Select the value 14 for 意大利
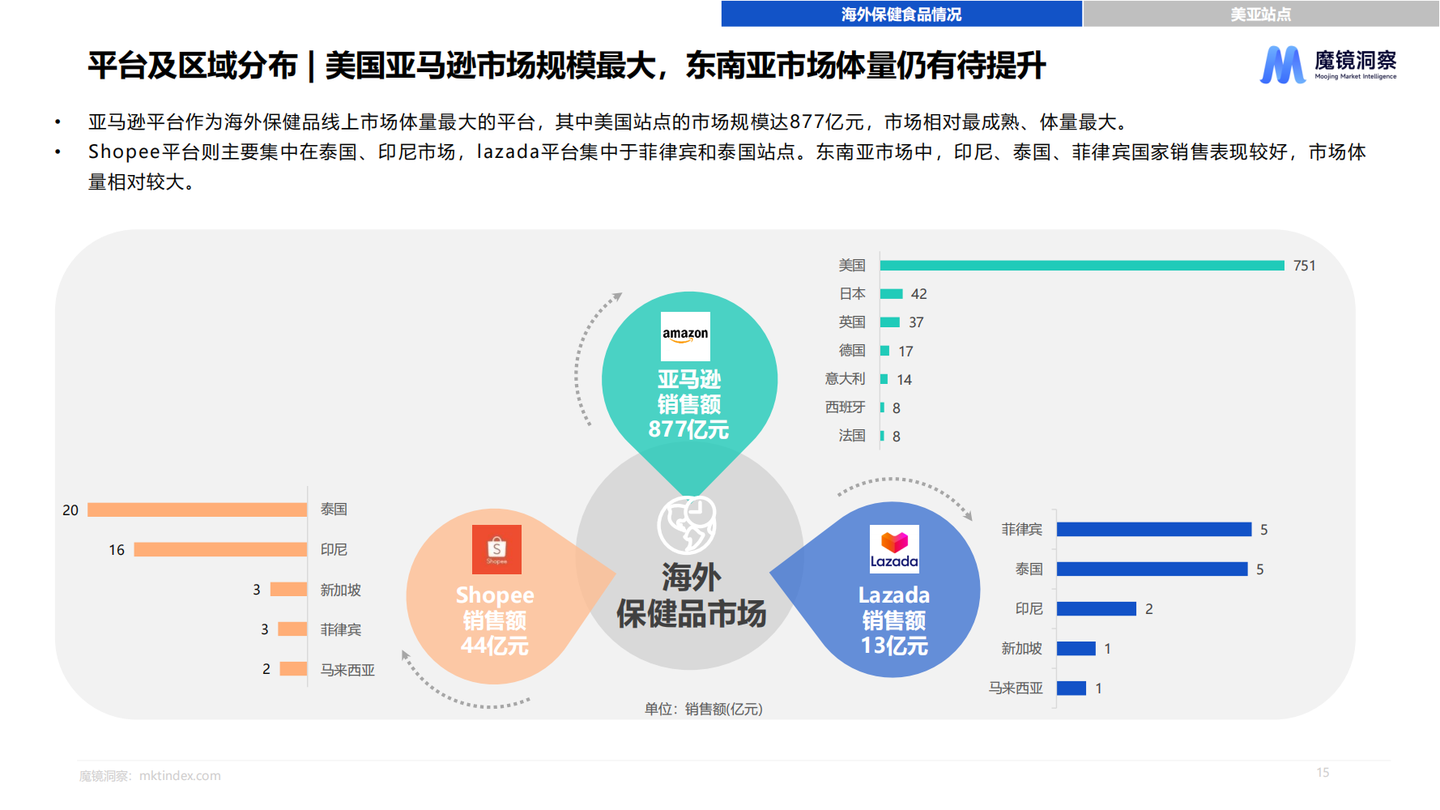Screen dimensions: 1440x810 (904, 380)
